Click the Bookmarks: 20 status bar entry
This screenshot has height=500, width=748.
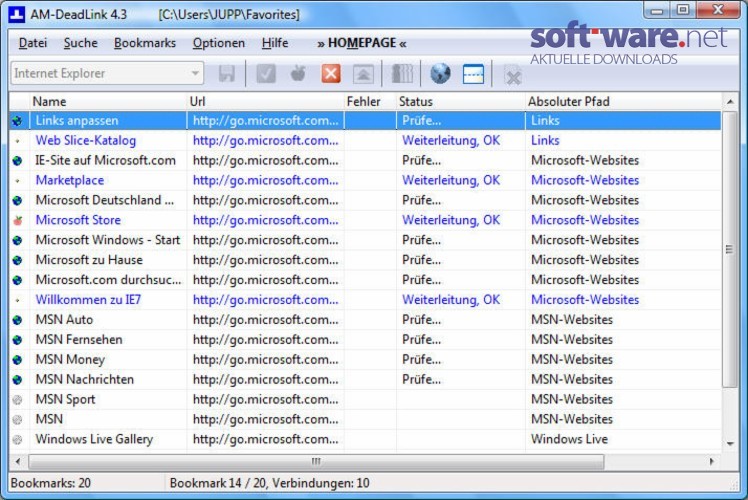point(51,483)
